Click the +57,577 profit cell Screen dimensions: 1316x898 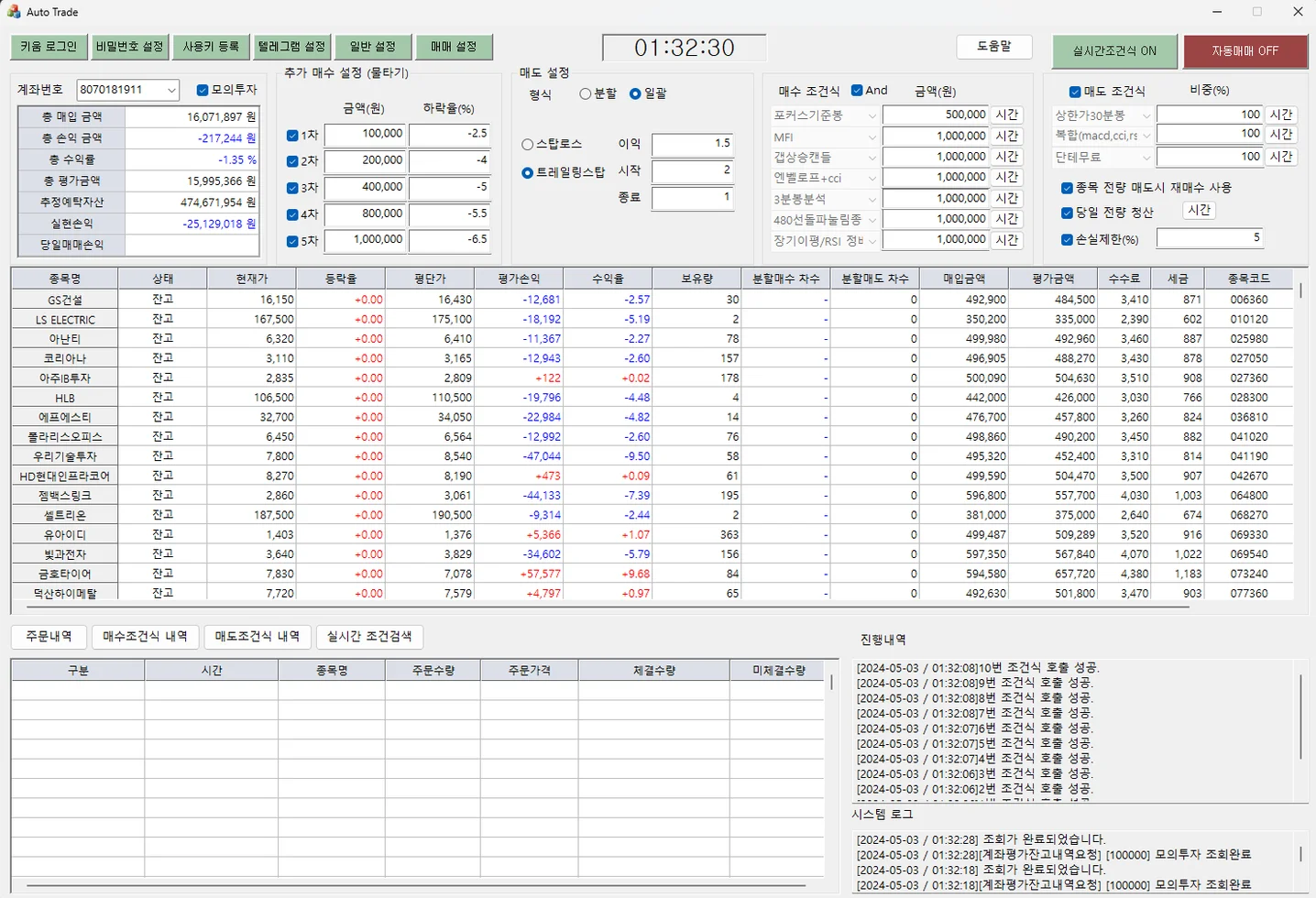[x=520, y=574]
